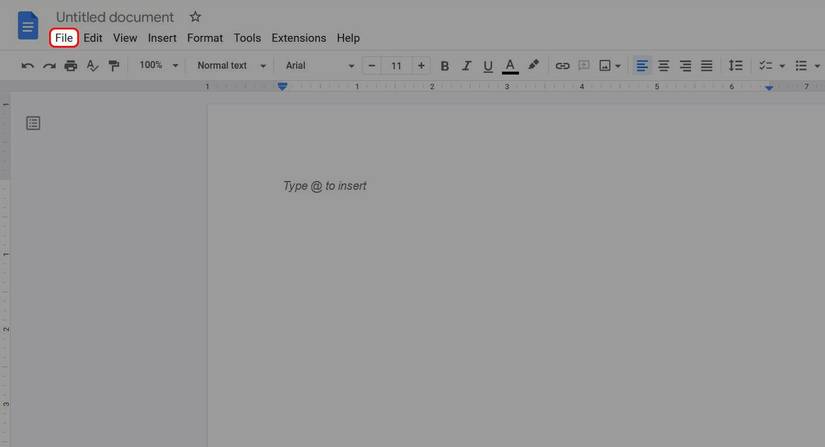Screen dimensions: 825x447
Task: Open the File menu
Action: pos(64,38)
